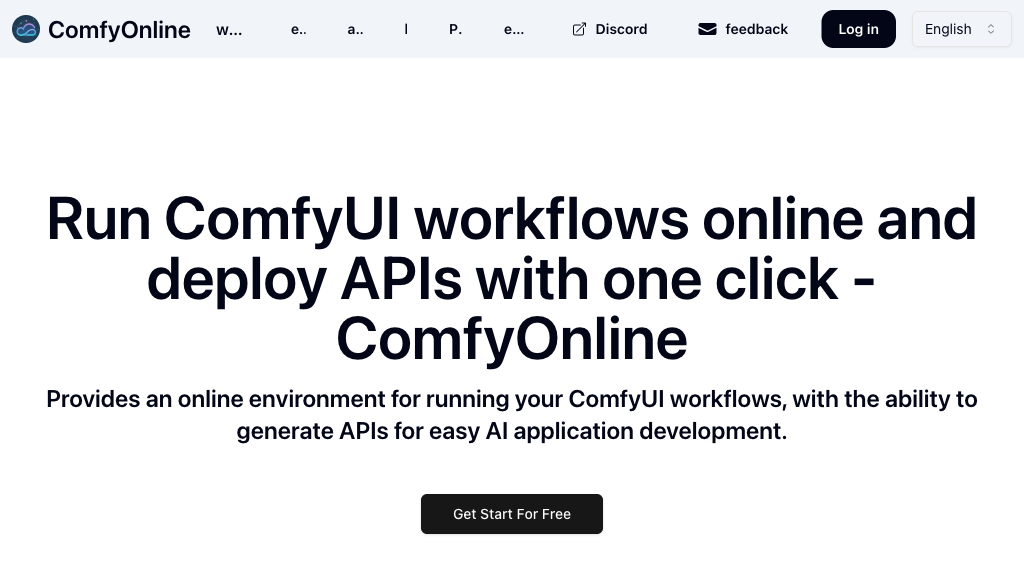Select the truncated "l" navigation item

coord(406,29)
